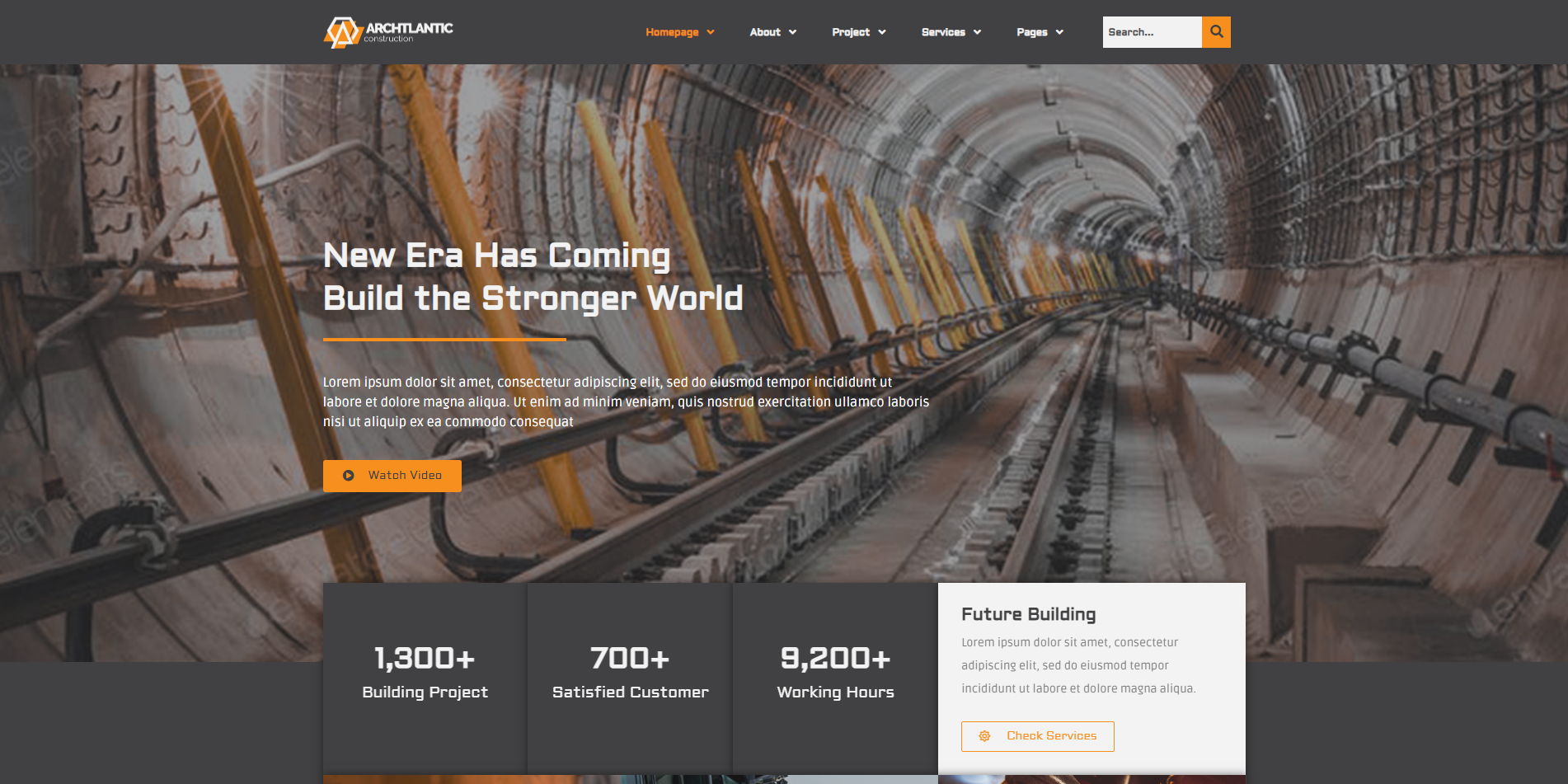This screenshot has width=1568, height=784.
Task: Open the Project dropdown chevron
Action: pyautogui.click(x=882, y=32)
